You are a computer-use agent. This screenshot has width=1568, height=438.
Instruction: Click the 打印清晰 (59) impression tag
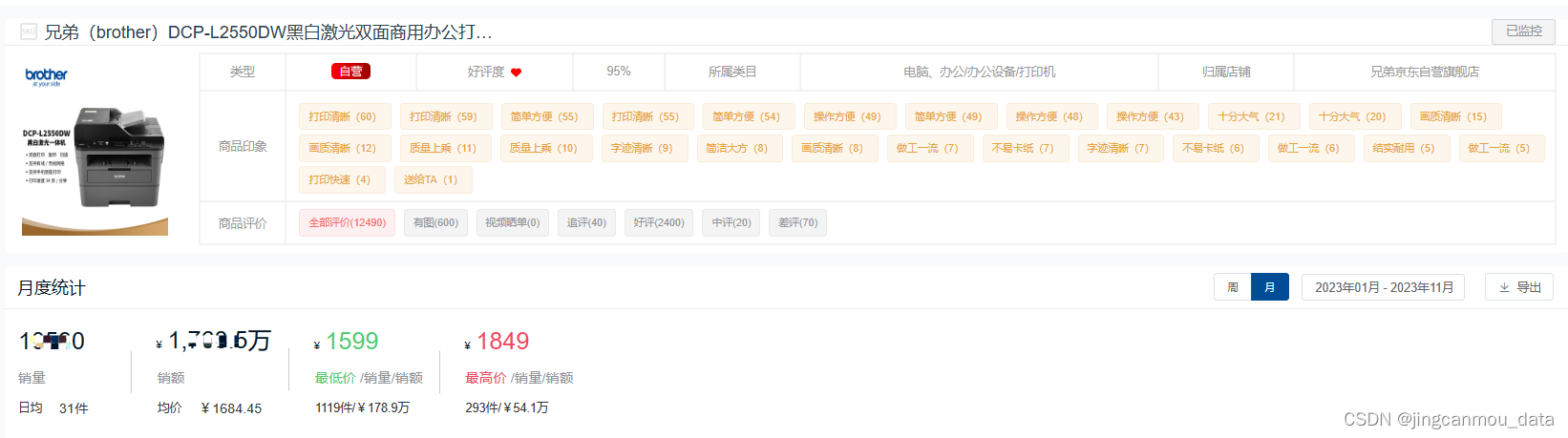click(x=446, y=116)
